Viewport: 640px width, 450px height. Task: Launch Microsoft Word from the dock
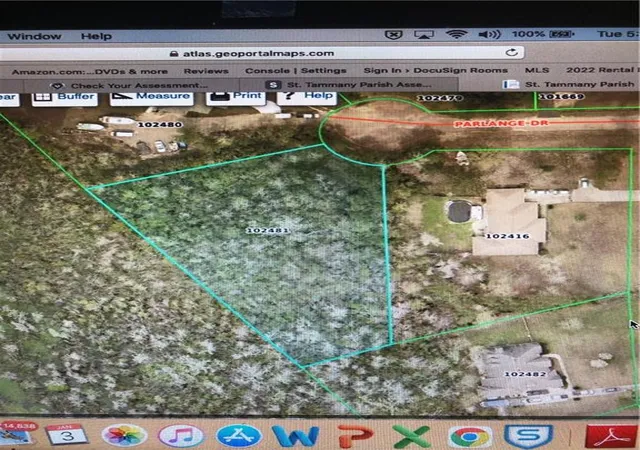tap(296, 436)
